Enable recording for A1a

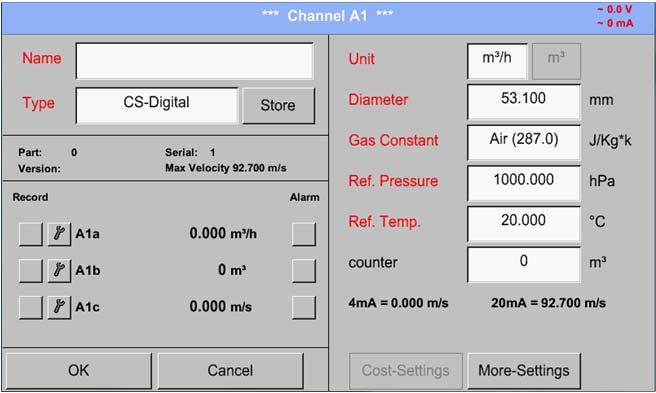31,234
